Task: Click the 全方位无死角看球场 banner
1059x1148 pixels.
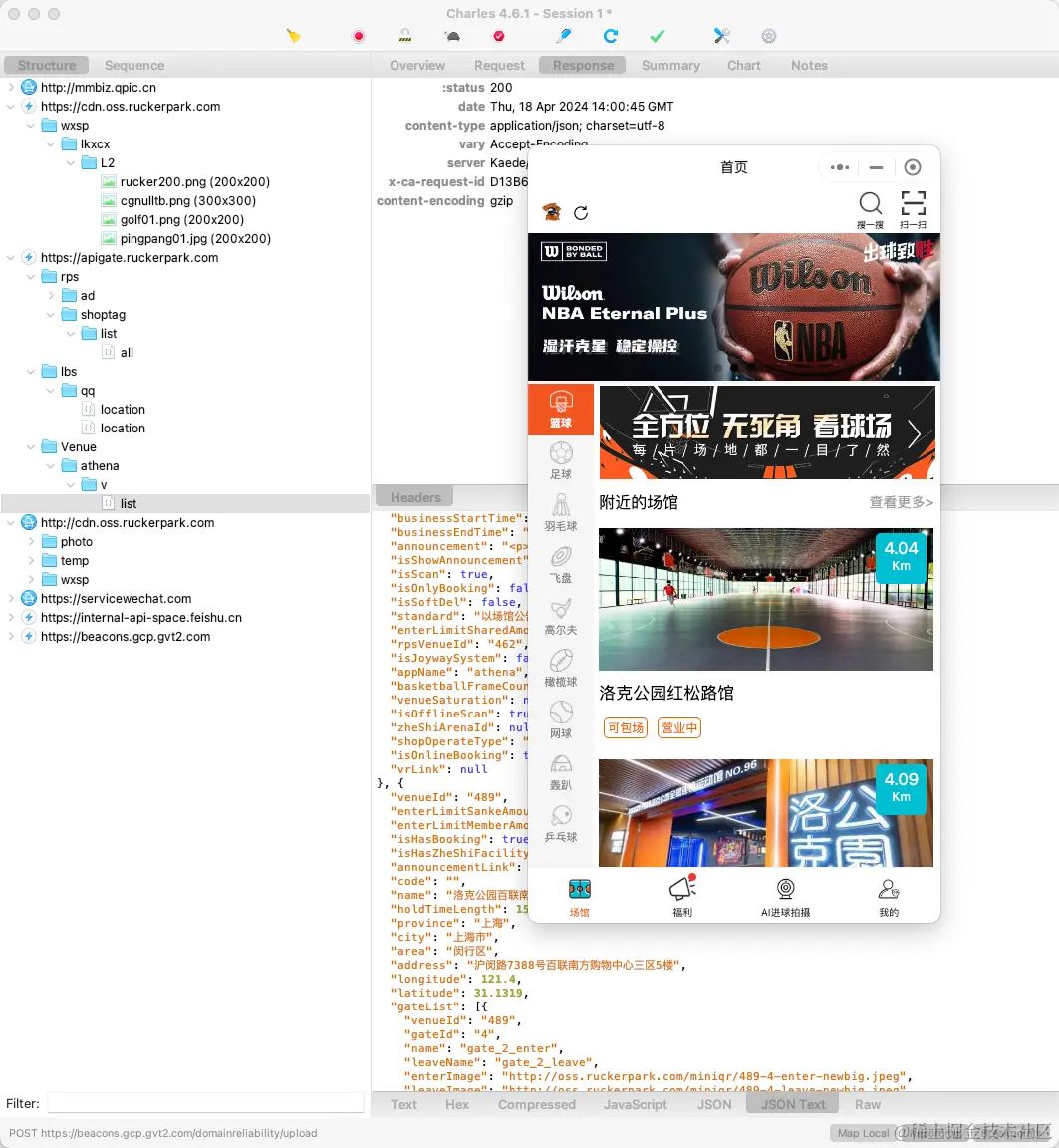Action: [767, 431]
